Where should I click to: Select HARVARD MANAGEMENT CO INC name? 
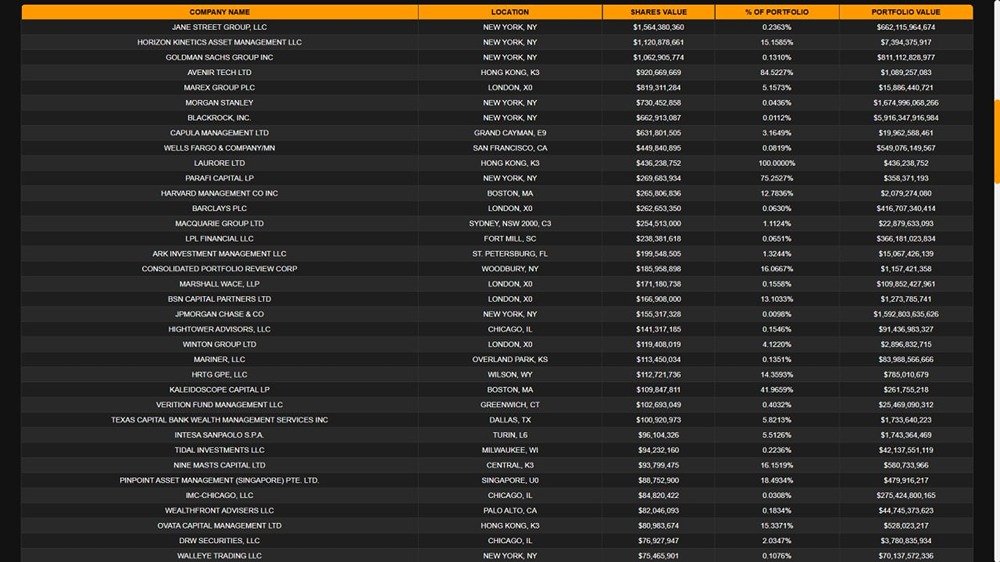click(x=219, y=193)
